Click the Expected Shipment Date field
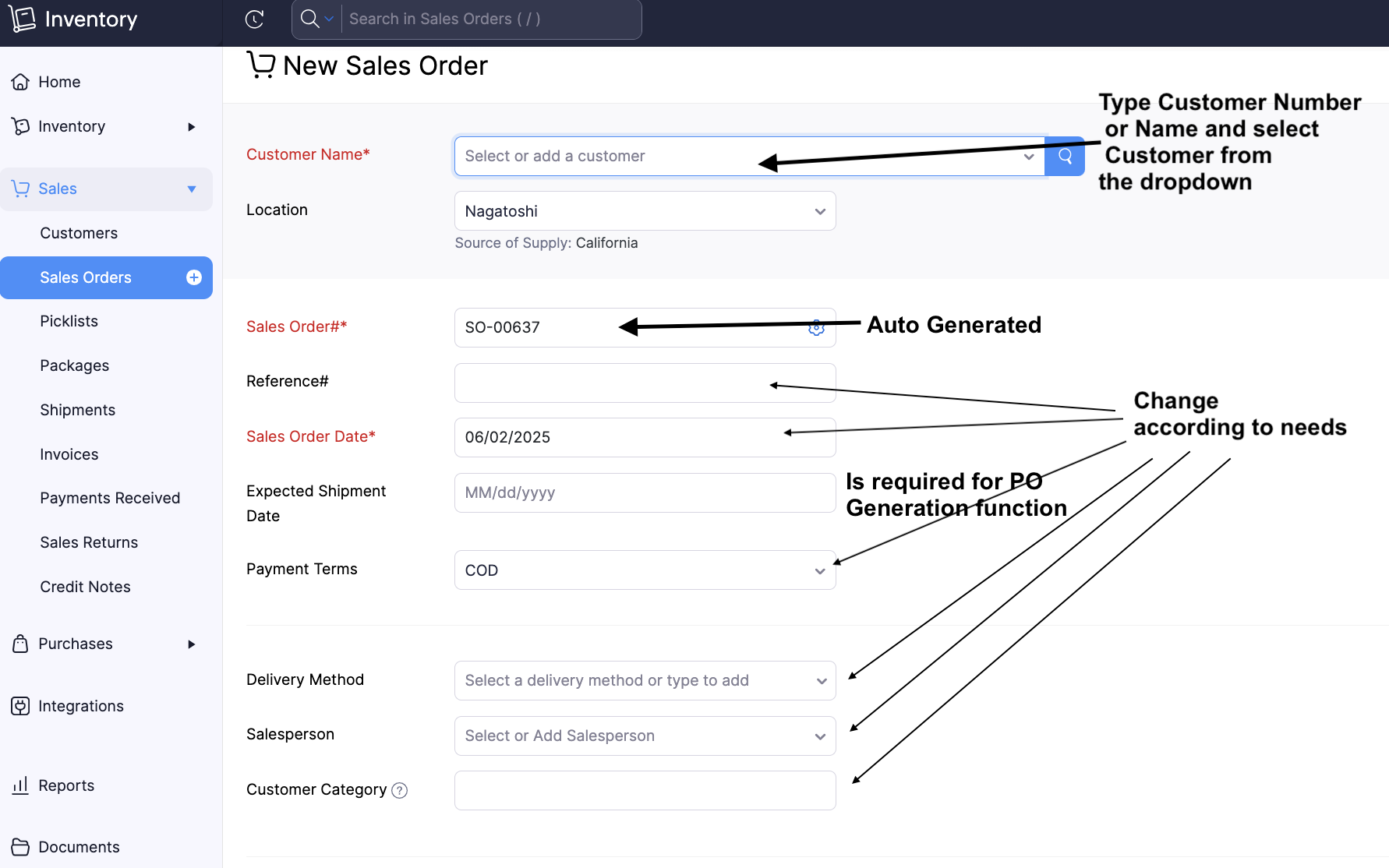1389x868 pixels. pyautogui.click(x=645, y=492)
